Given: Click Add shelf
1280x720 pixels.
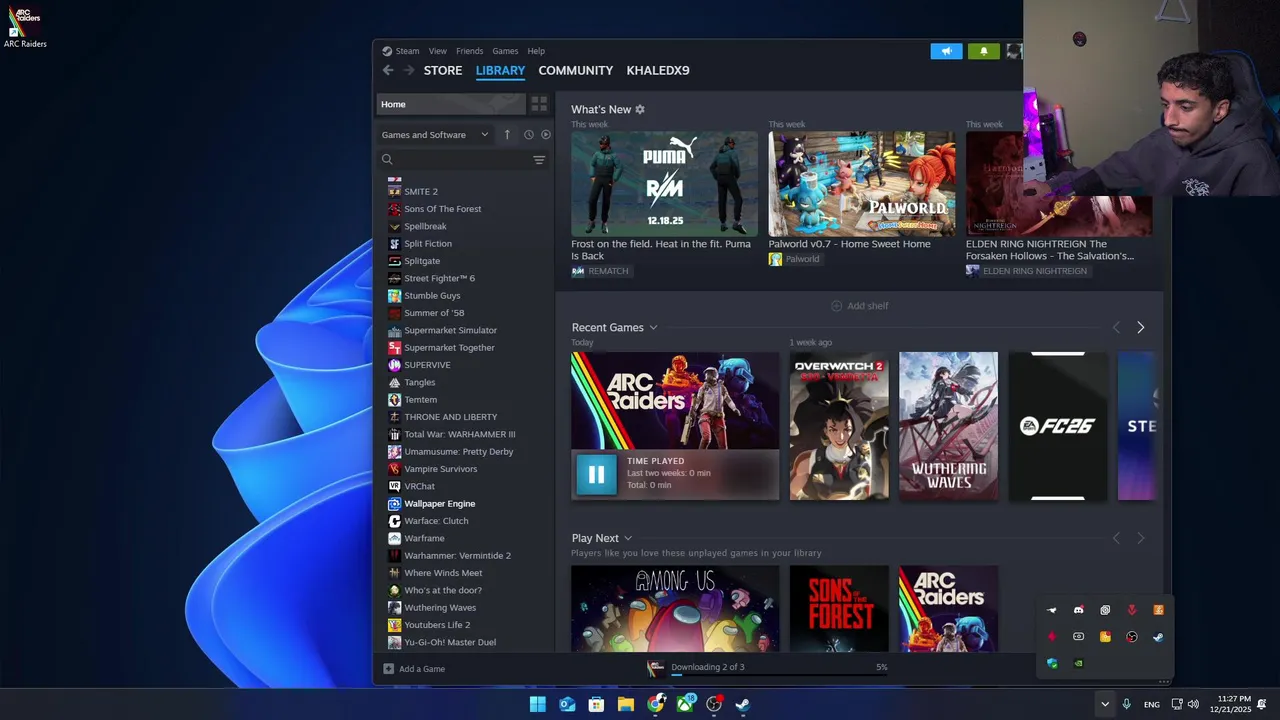Looking at the screenshot, I should point(859,306).
